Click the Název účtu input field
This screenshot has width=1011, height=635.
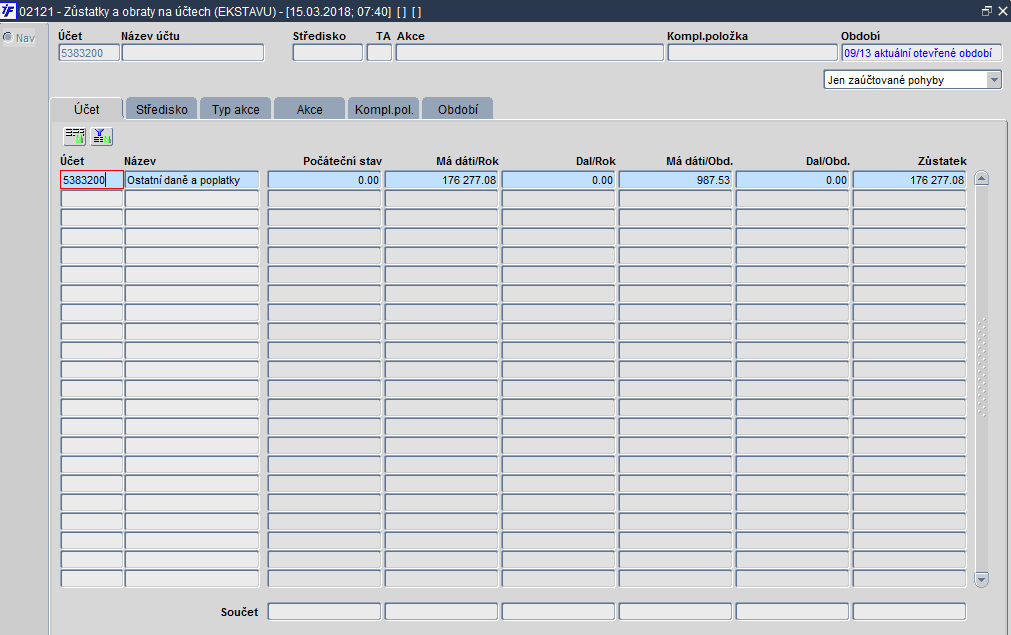point(193,53)
